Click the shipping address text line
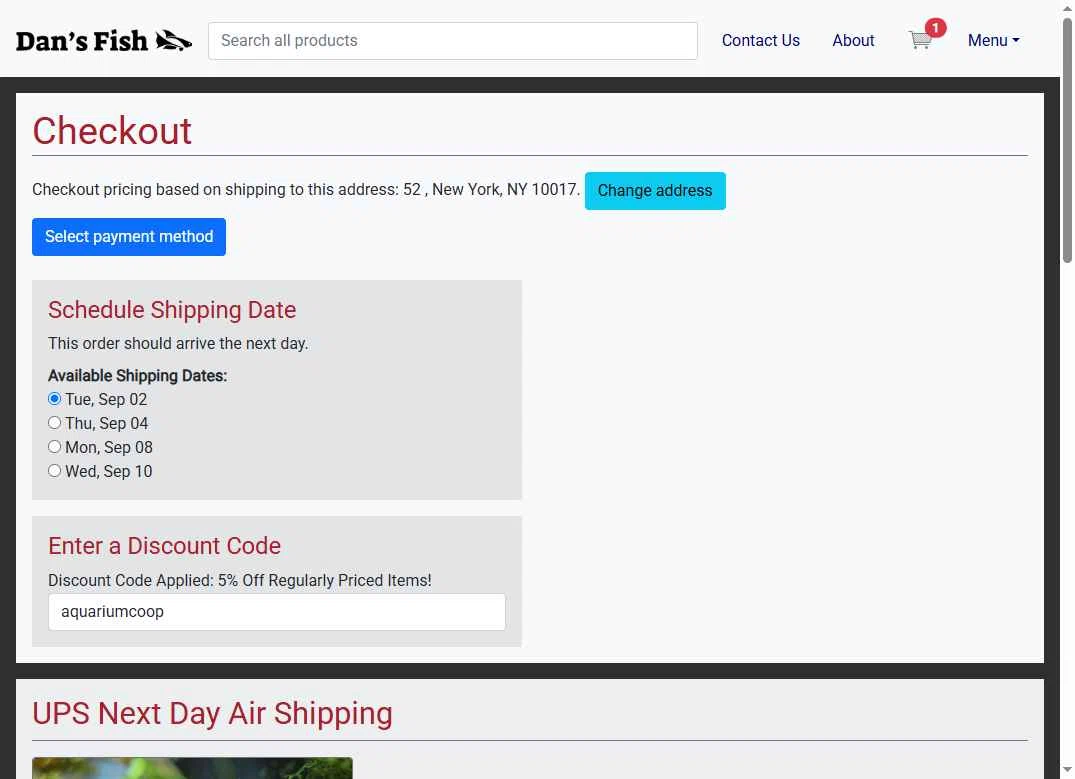This screenshot has height=779, width=1075. click(x=306, y=190)
